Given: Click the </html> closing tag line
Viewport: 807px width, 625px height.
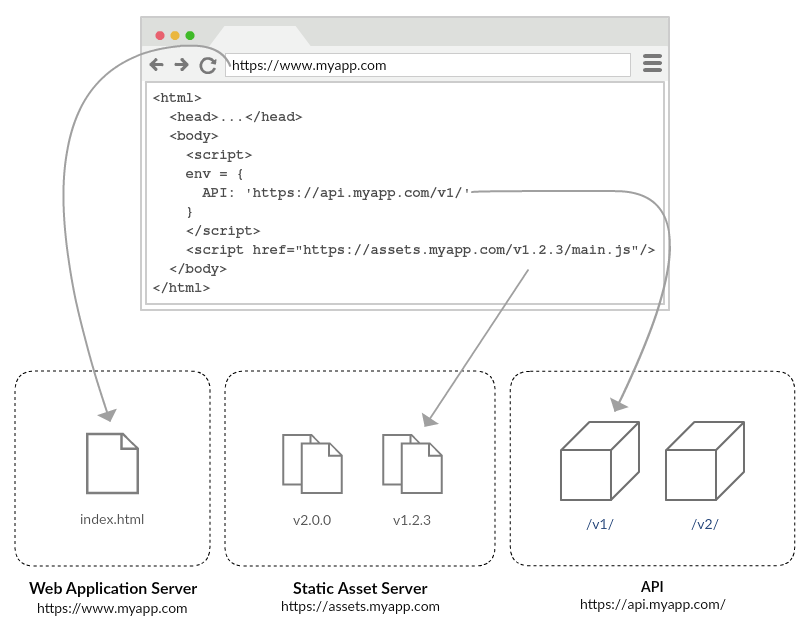Looking at the screenshot, I should tap(181, 288).
